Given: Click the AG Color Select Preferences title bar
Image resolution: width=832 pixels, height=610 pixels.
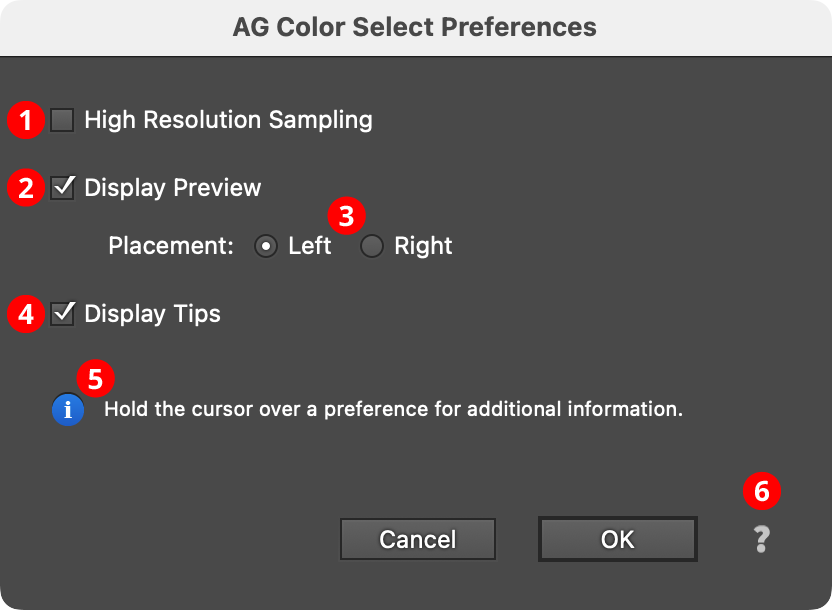Looking at the screenshot, I should pos(416,27).
